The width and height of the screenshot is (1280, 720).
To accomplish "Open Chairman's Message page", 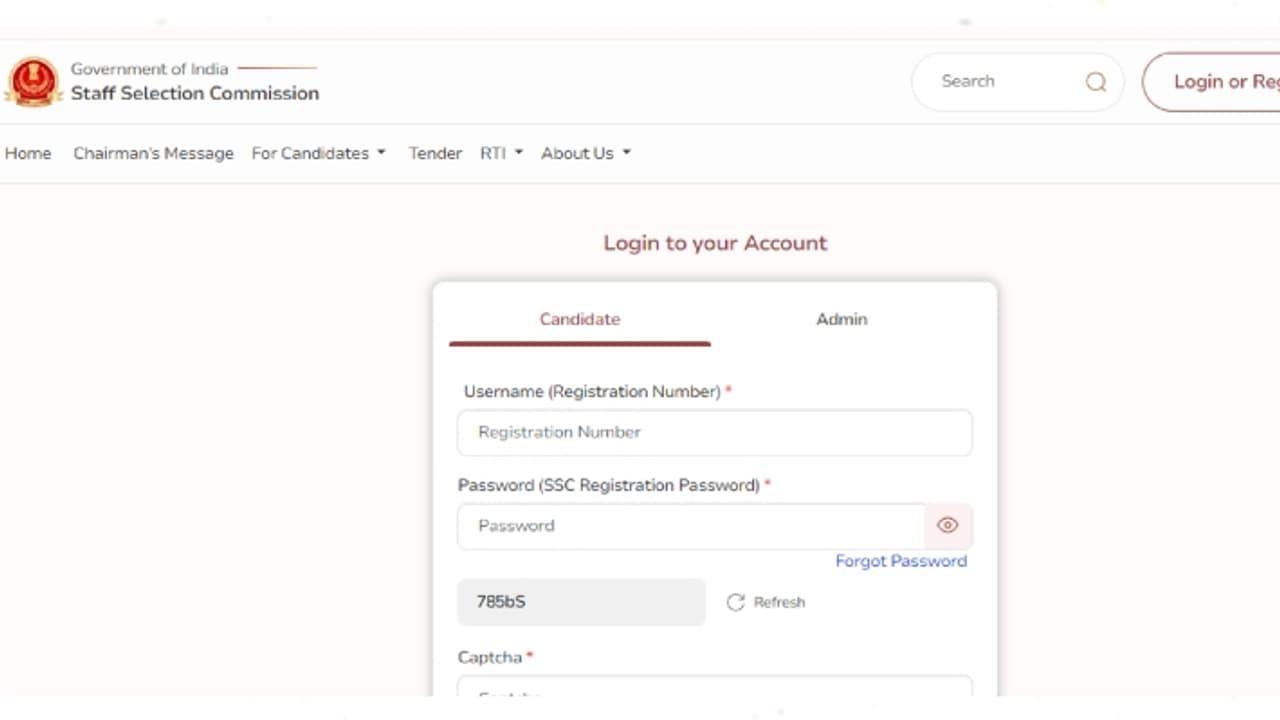I will coord(153,153).
